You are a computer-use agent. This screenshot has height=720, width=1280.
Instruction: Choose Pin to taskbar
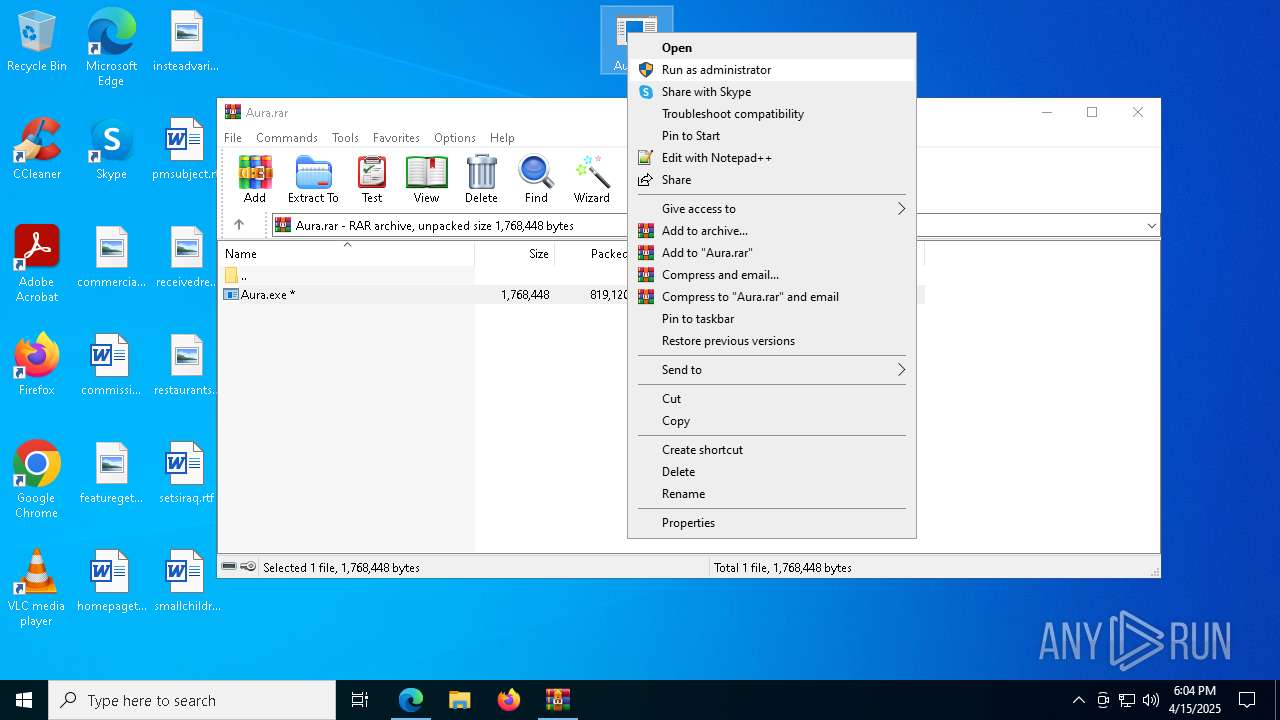771,319
